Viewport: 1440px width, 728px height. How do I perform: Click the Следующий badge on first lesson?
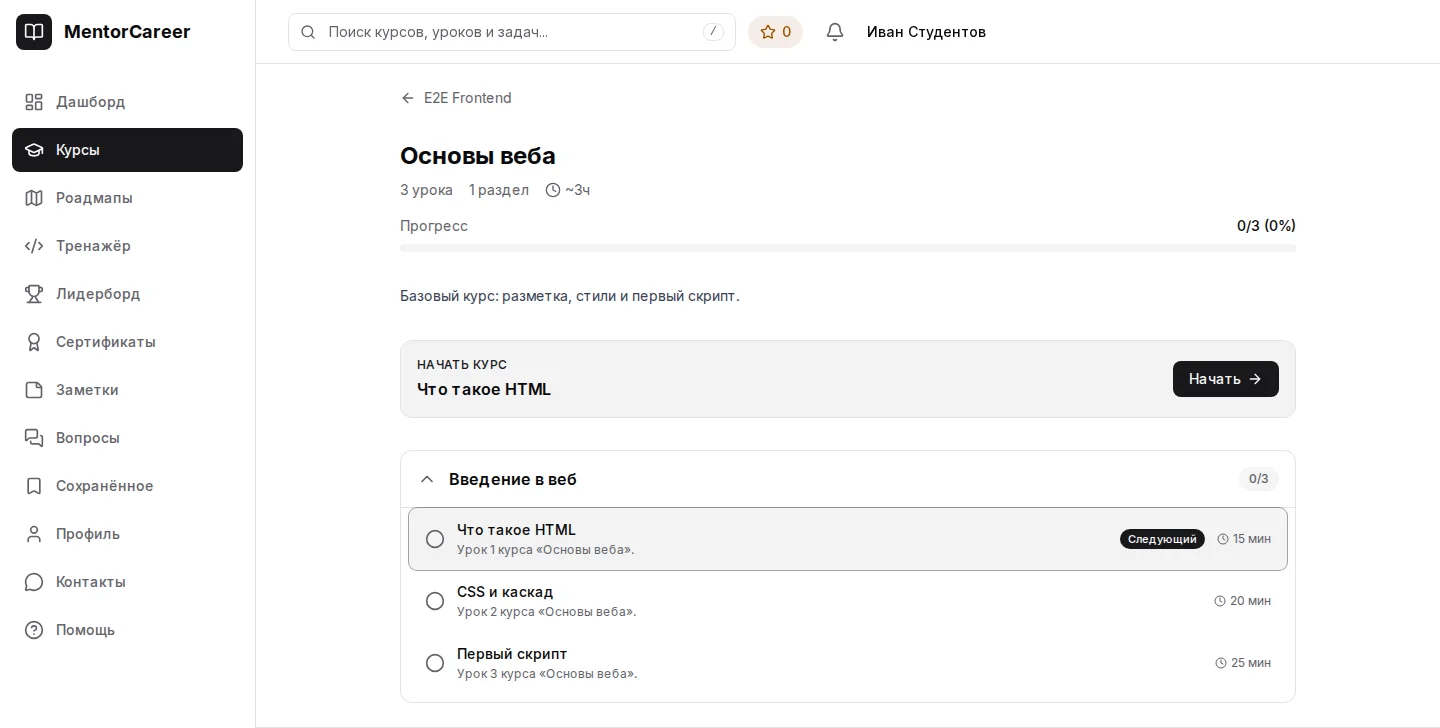pos(1162,539)
